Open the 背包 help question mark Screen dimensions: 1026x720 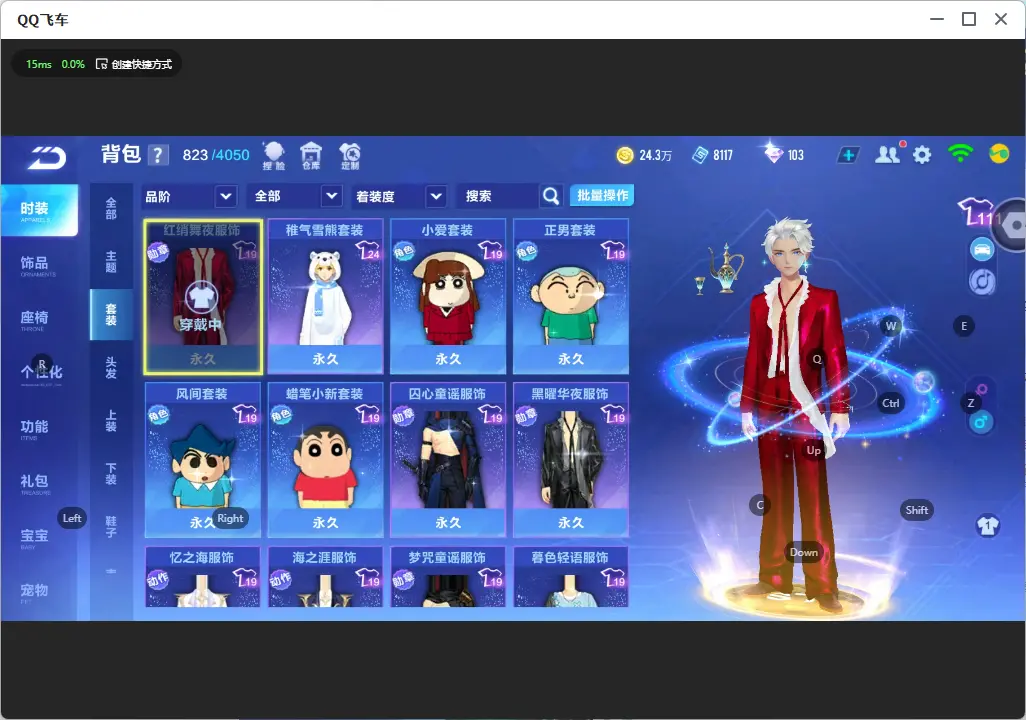158,155
